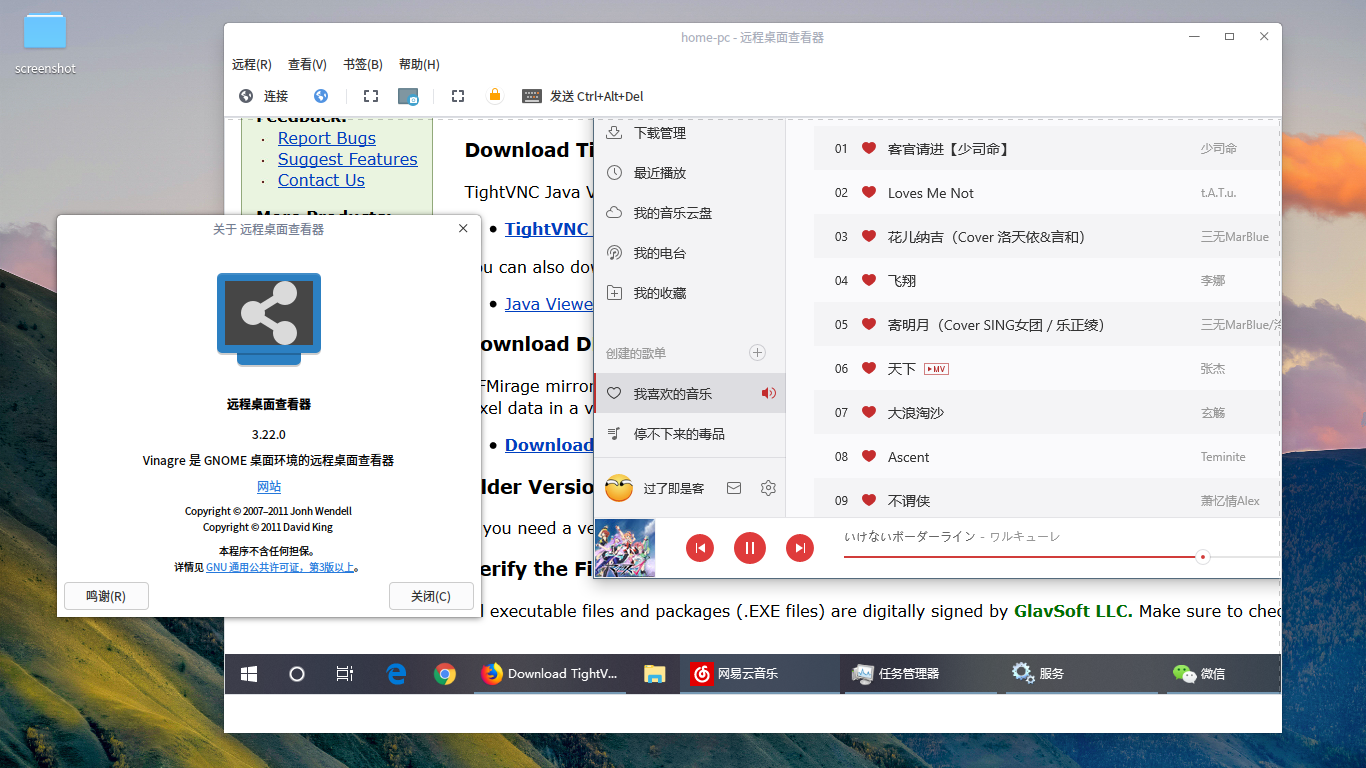Pause the currently playing song
This screenshot has width=1366, height=768.
749,548
